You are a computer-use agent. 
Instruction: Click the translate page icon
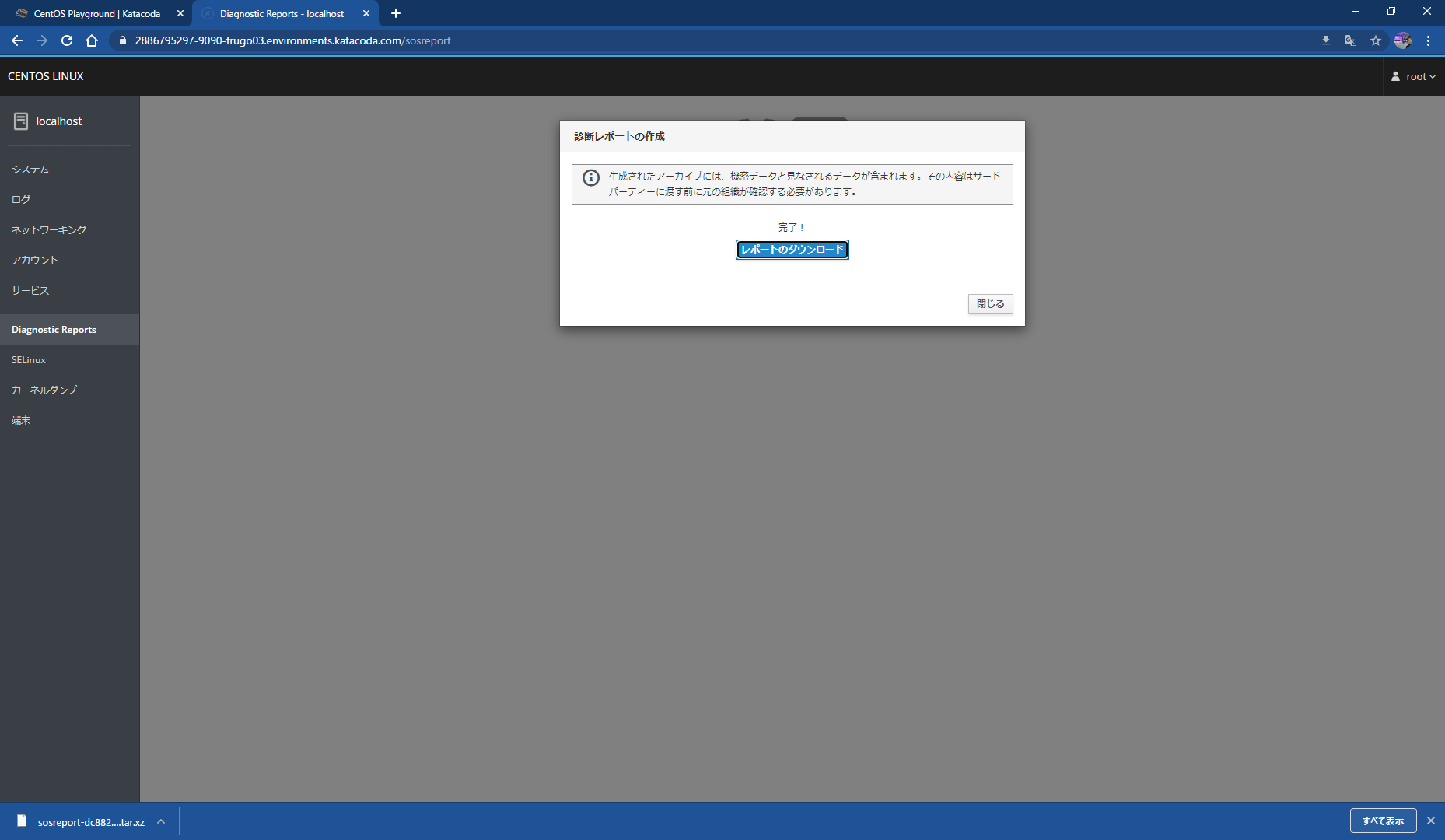(x=1351, y=40)
